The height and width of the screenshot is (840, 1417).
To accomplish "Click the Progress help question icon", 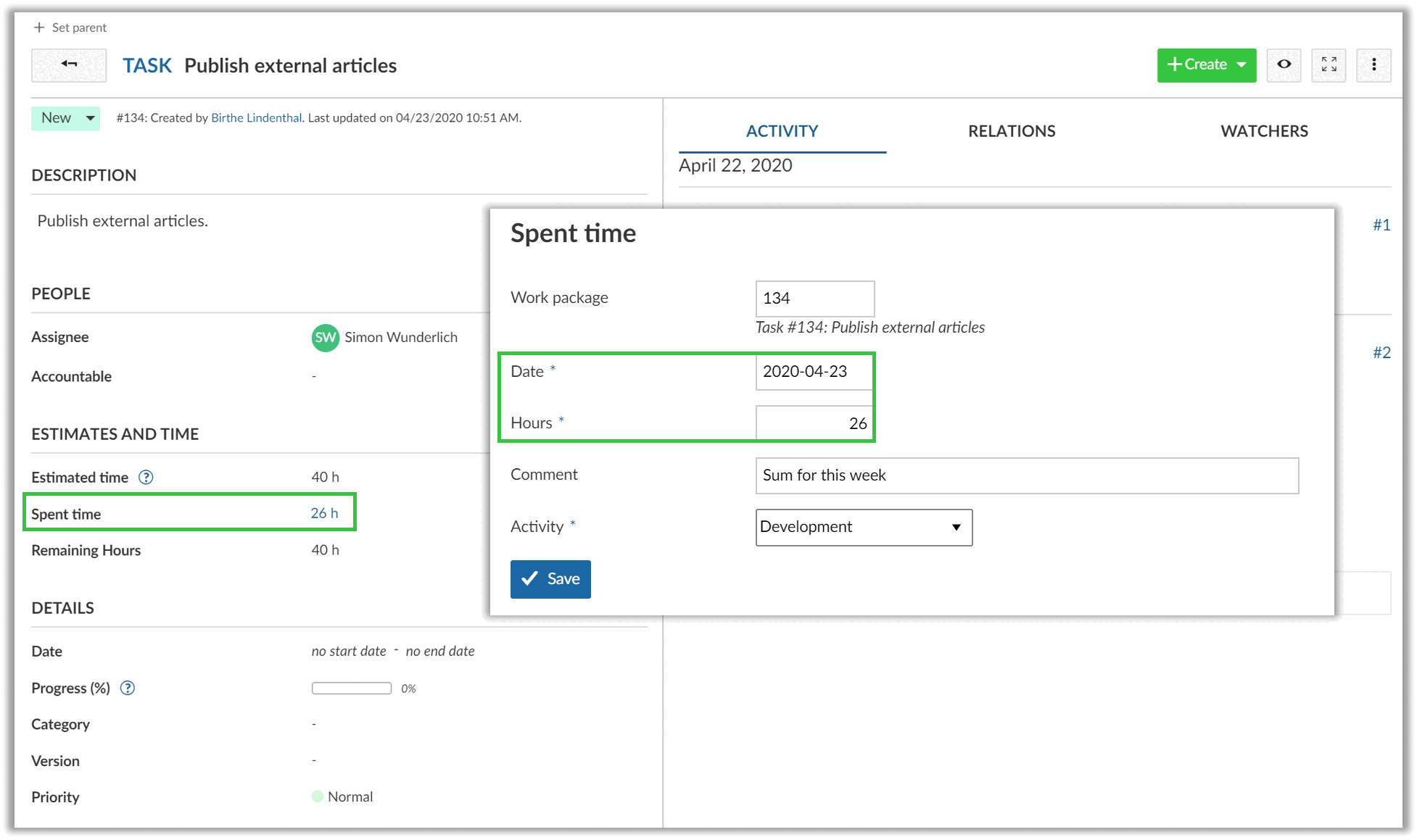I will tap(128, 688).
